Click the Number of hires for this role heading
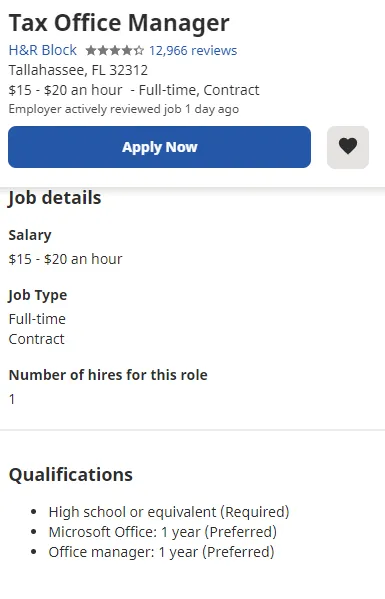Viewport: 385px width, 599px height. [x=108, y=375]
